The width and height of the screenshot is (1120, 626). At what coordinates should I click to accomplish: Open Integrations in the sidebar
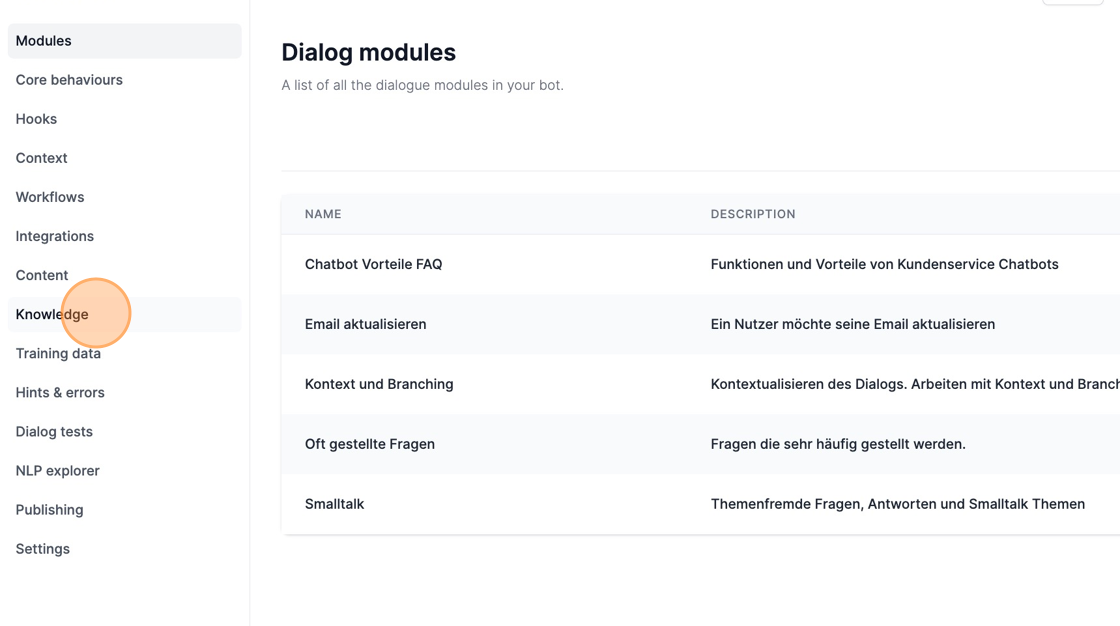coord(124,236)
